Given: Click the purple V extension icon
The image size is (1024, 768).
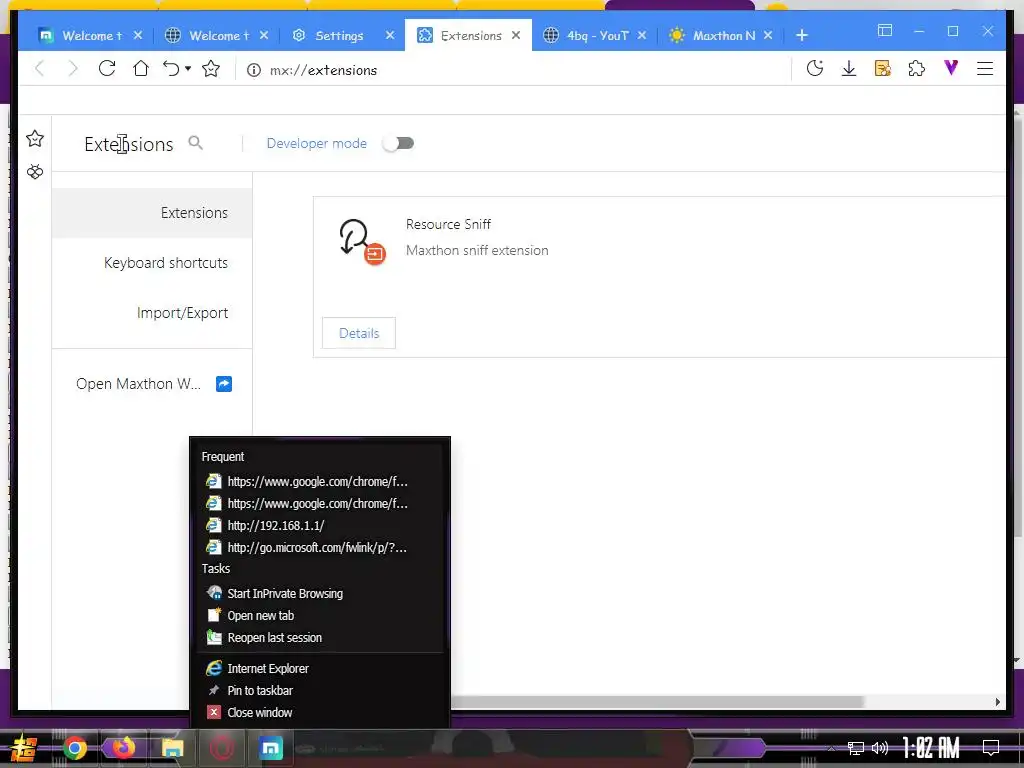Looking at the screenshot, I should coord(952,67).
